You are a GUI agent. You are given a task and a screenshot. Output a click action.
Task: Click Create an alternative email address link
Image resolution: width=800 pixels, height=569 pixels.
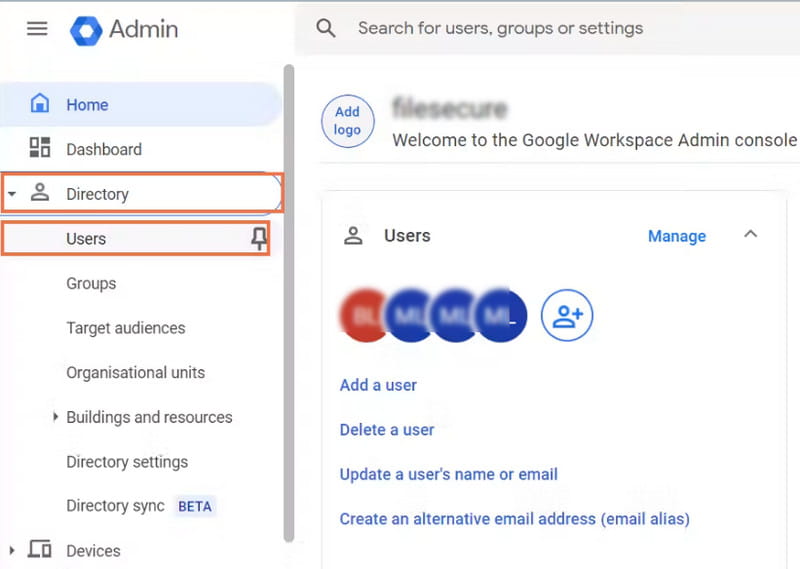point(515,519)
